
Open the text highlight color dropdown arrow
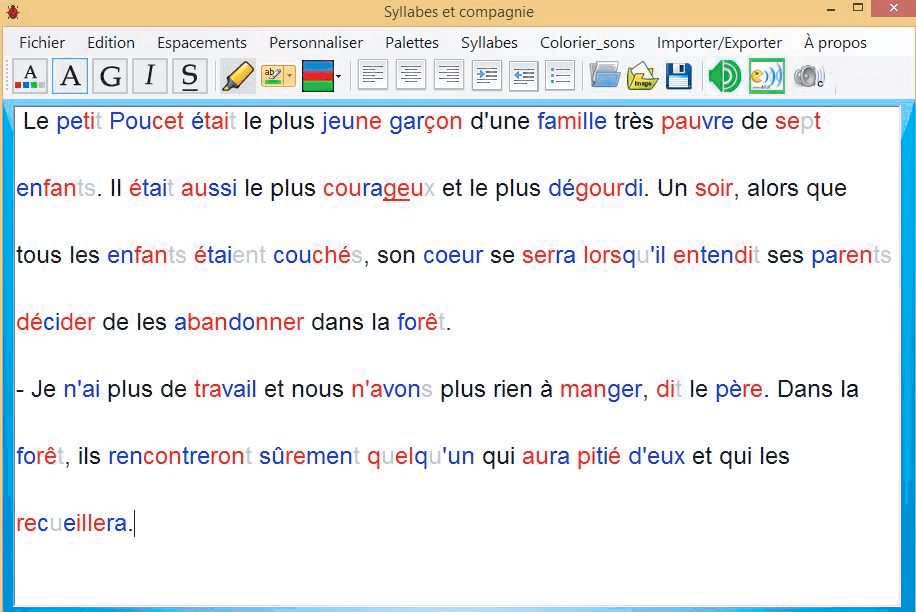coord(290,76)
